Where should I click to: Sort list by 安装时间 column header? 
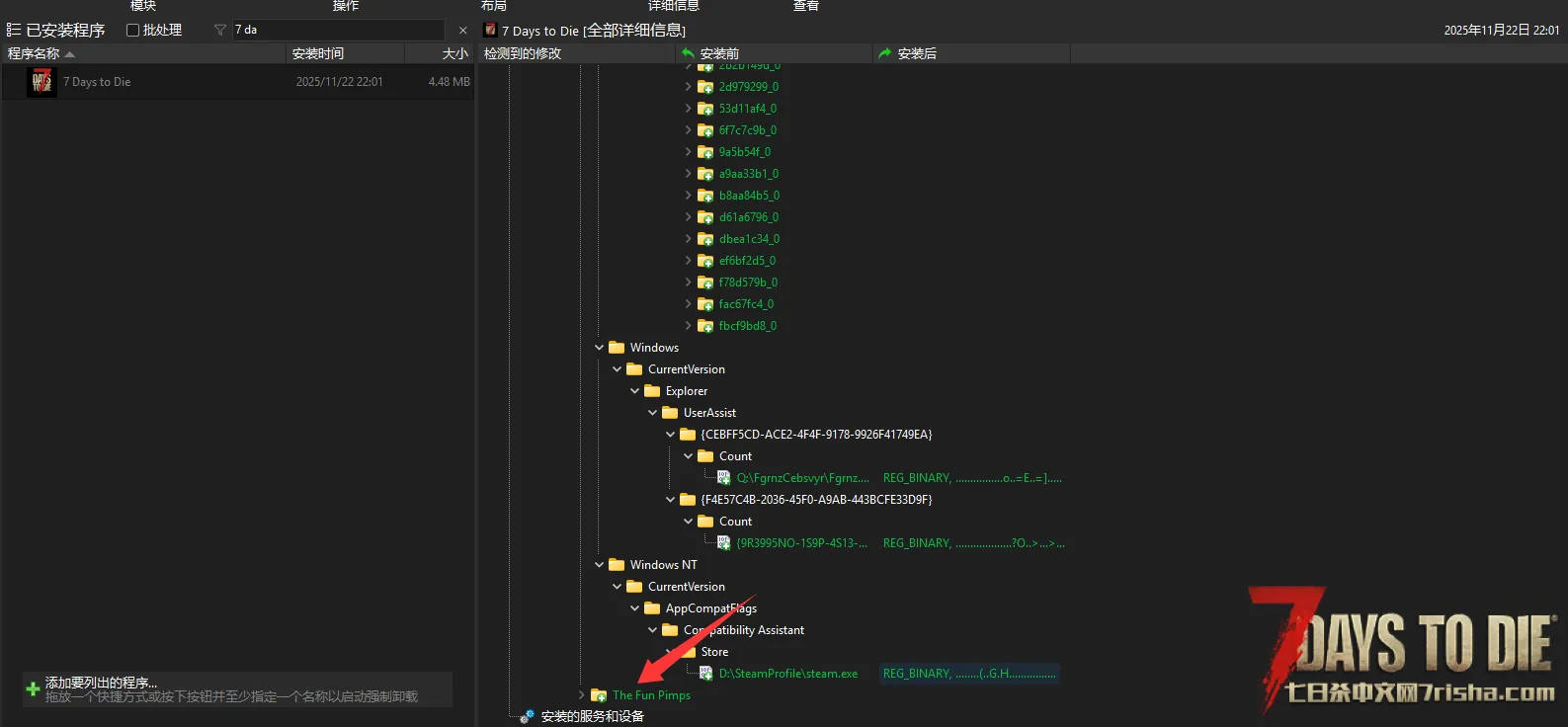tap(318, 53)
